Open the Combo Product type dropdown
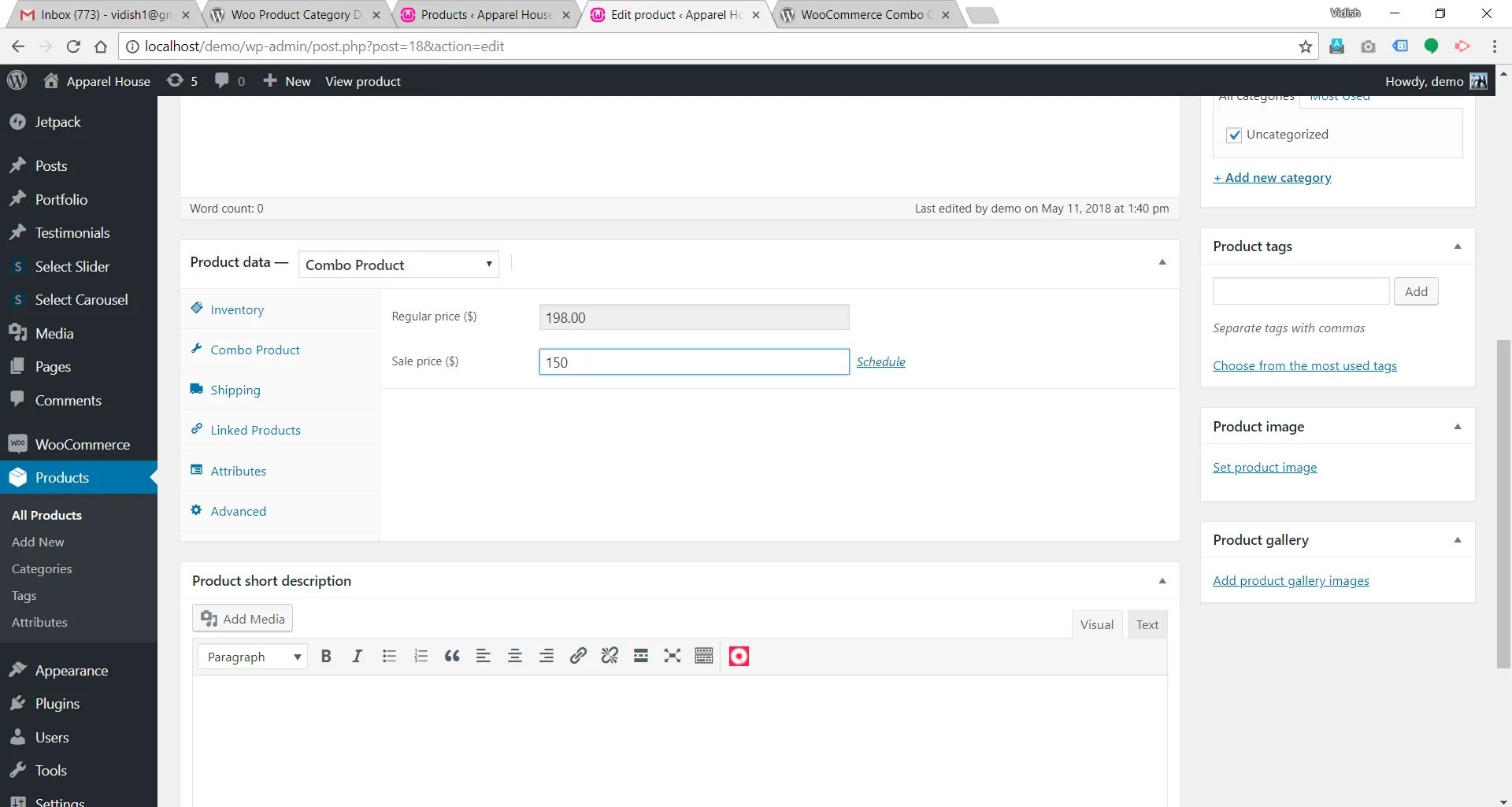 tap(398, 265)
